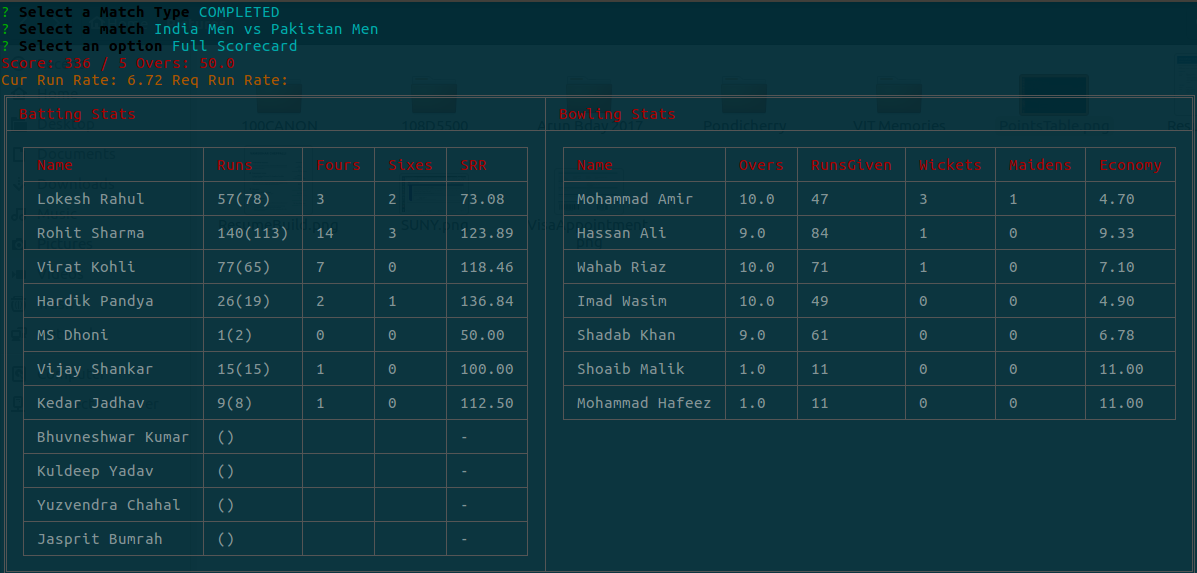The image size is (1197, 573).
Task: Click the strike rate 136.84
Action: tap(487, 301)
